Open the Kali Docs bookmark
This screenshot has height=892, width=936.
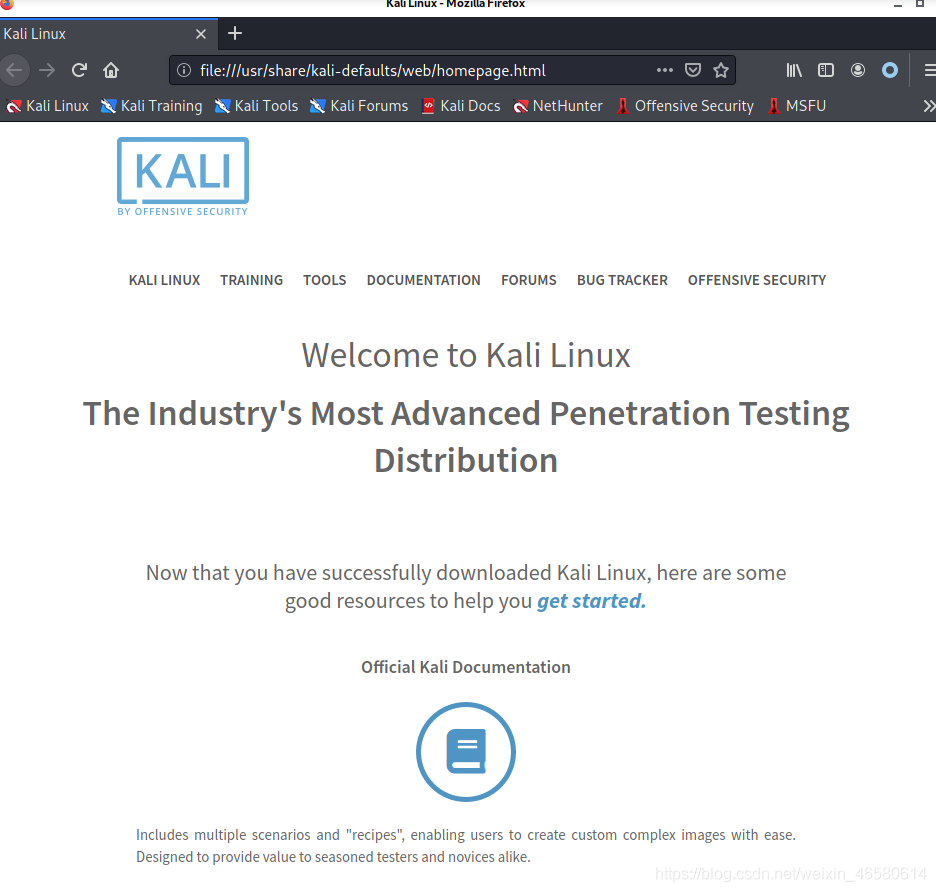coord(461,106)
